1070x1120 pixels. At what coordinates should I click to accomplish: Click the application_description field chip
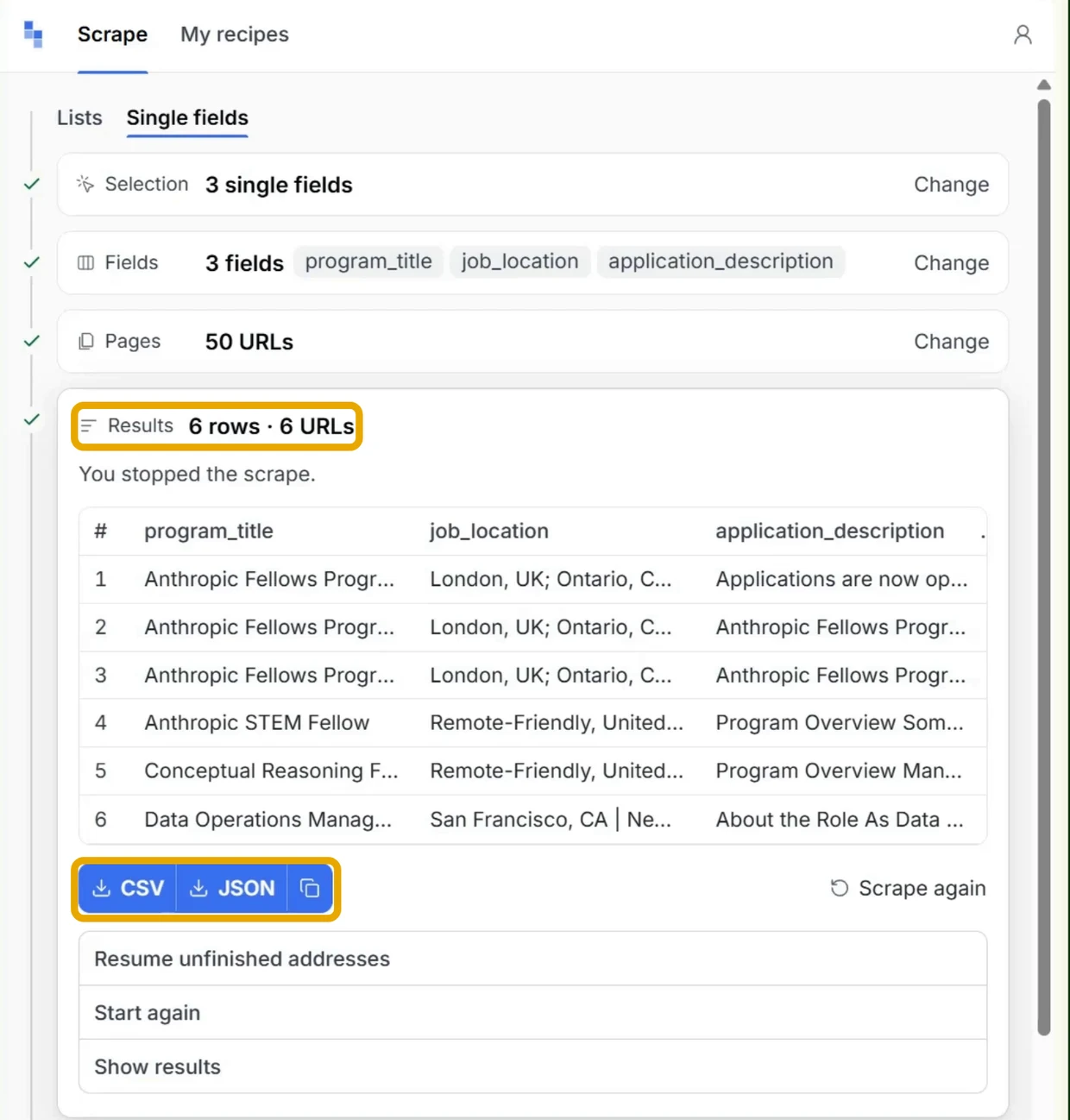[x=721, y=261]
